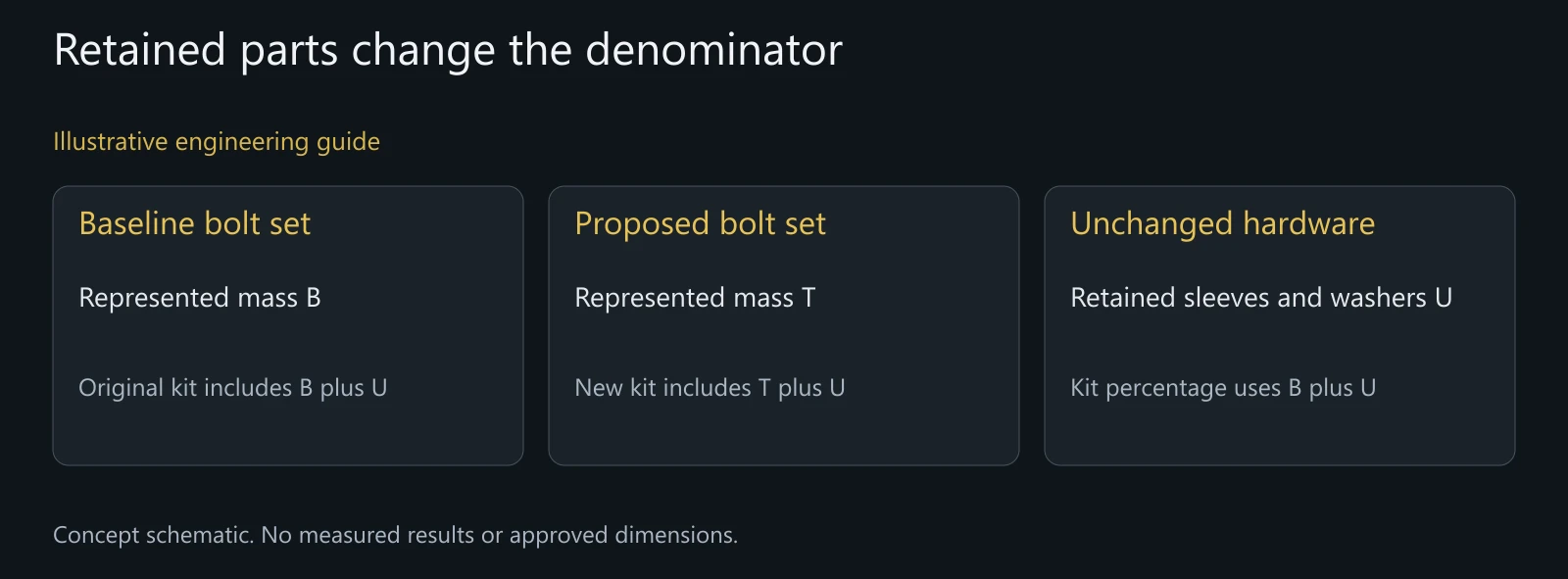The image size is (1568, 579).
Task: Click the 'Proposed bolt set' heading
Action: tap(700, 224)
